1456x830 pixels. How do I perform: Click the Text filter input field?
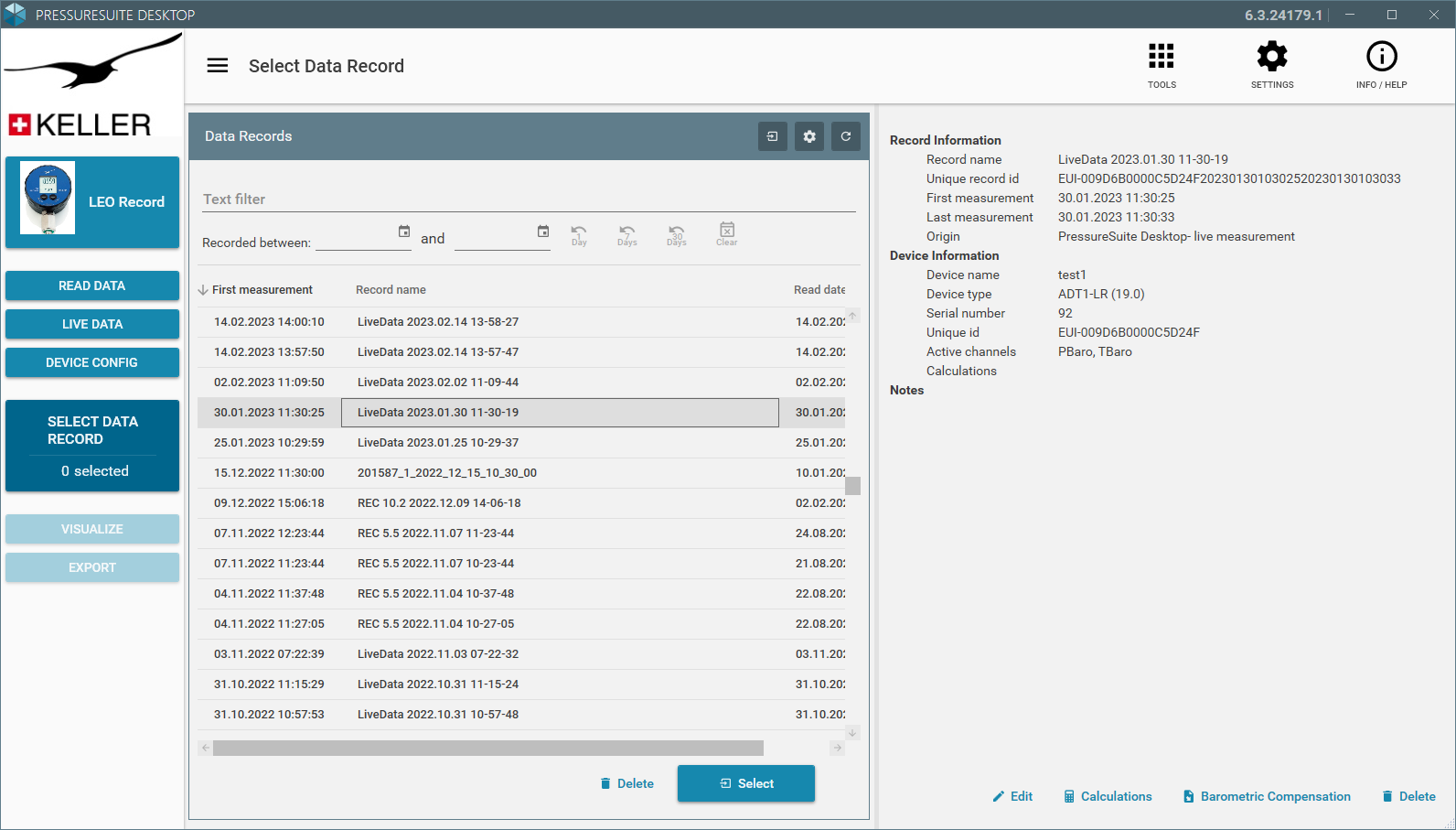tap(529, 199)
